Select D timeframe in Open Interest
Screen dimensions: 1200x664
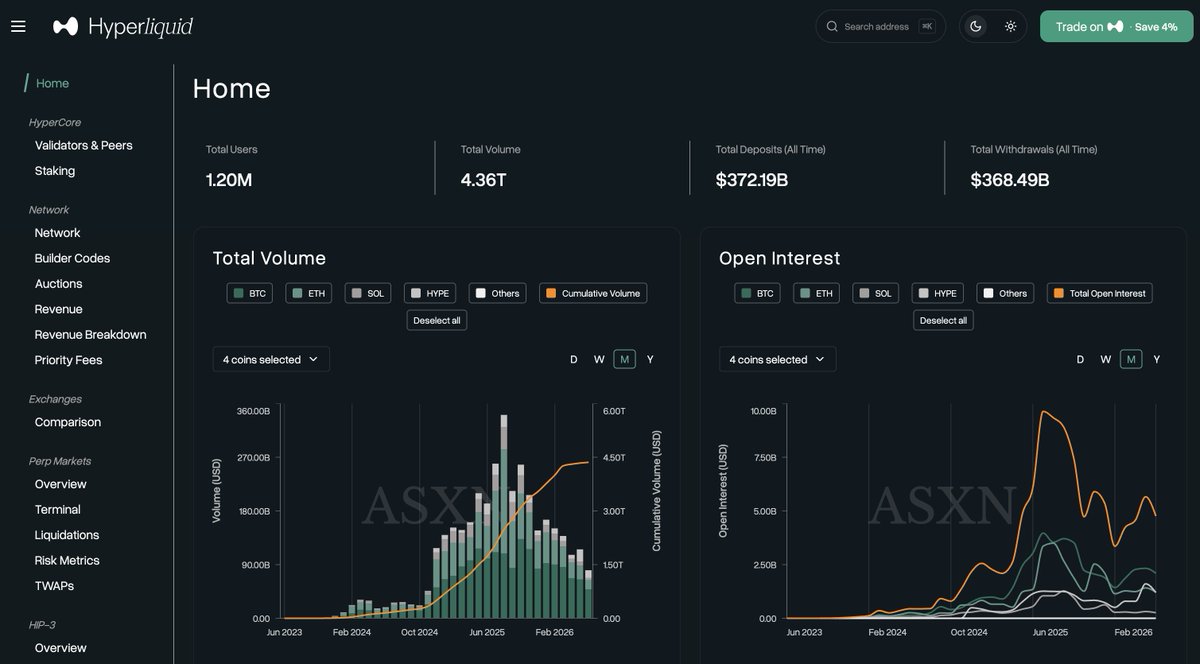click(1080, 359)
